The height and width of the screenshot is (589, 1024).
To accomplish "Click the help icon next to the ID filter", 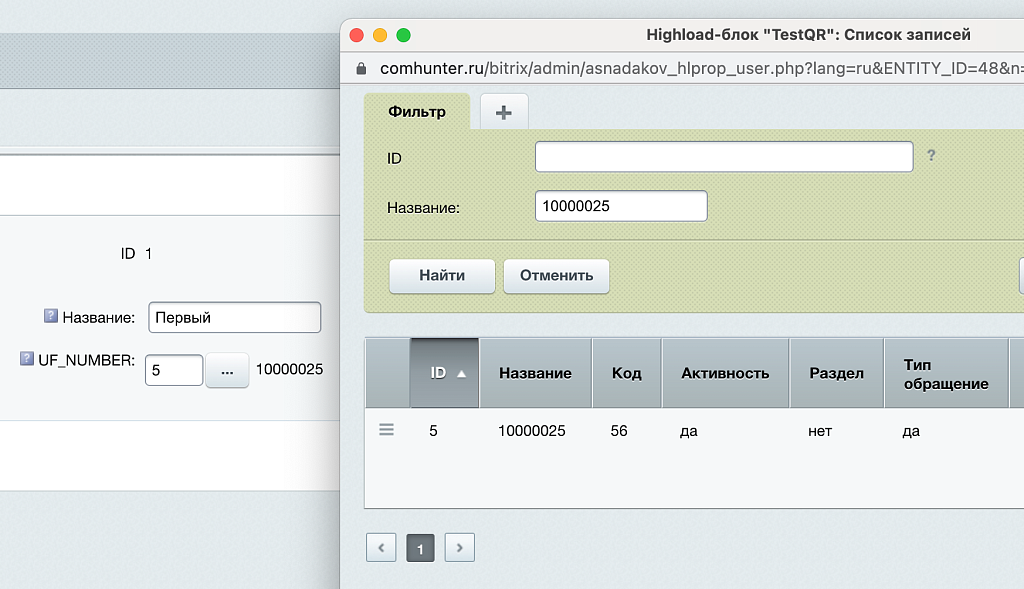I will pyautogui.click(x=930, y=156).
